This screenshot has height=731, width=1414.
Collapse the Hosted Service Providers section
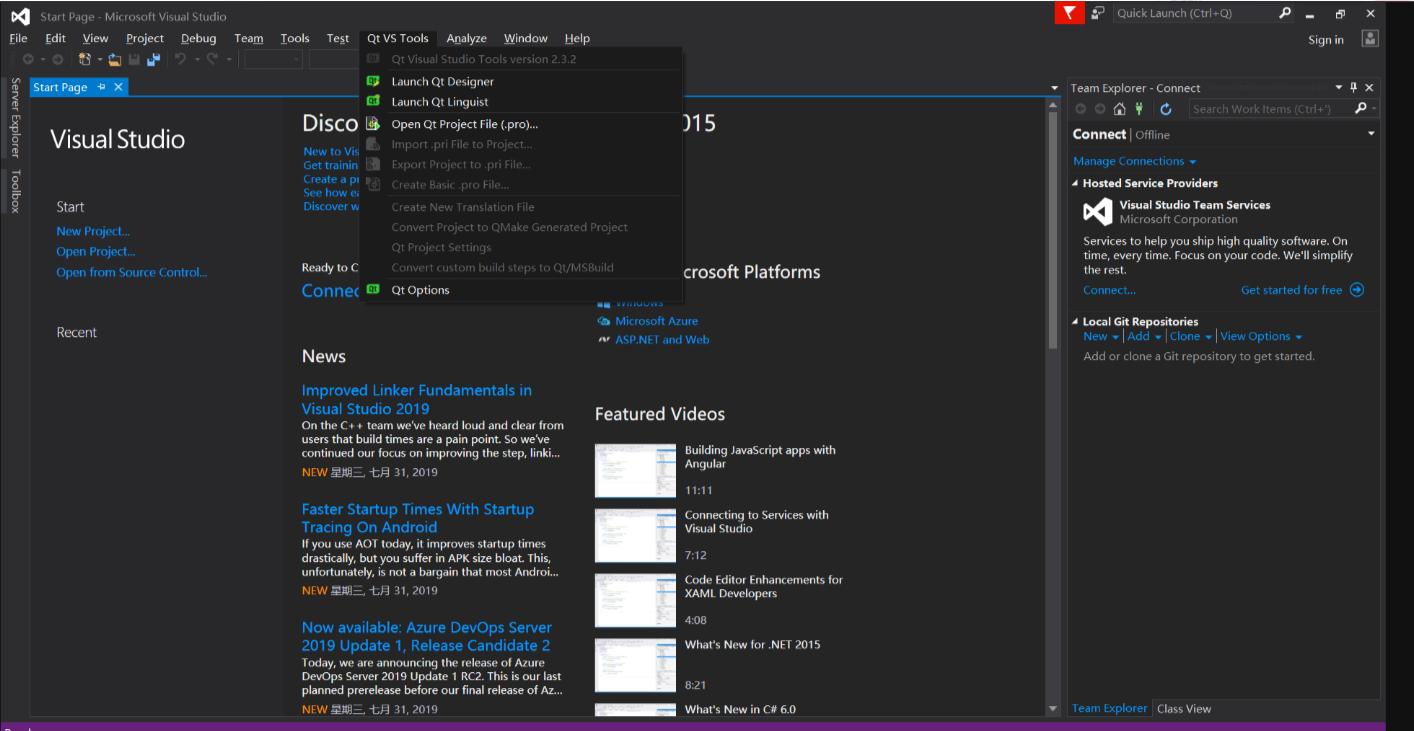1076,183
